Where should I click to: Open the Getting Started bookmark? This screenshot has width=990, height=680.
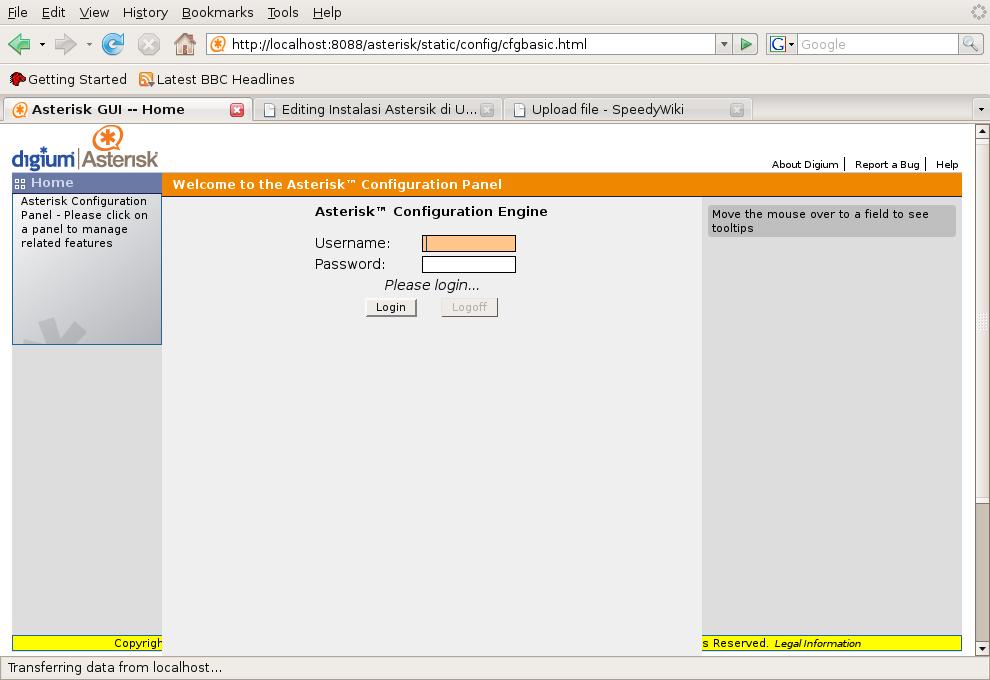tap(68, 79)
